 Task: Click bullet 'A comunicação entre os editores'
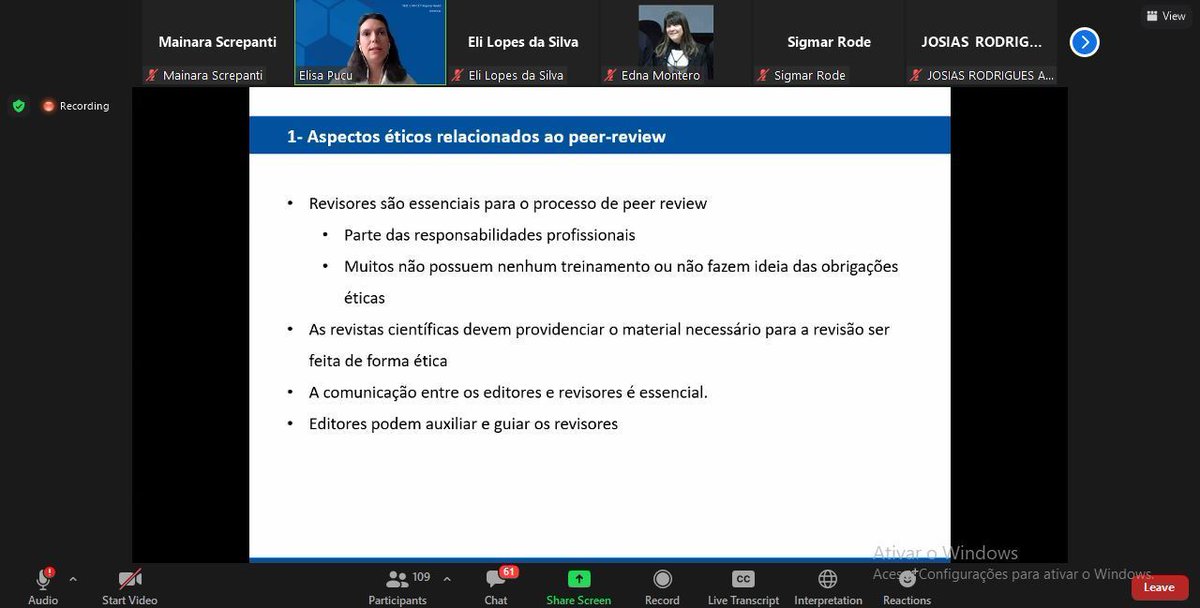pyautogui.click(x=508, y=392)
